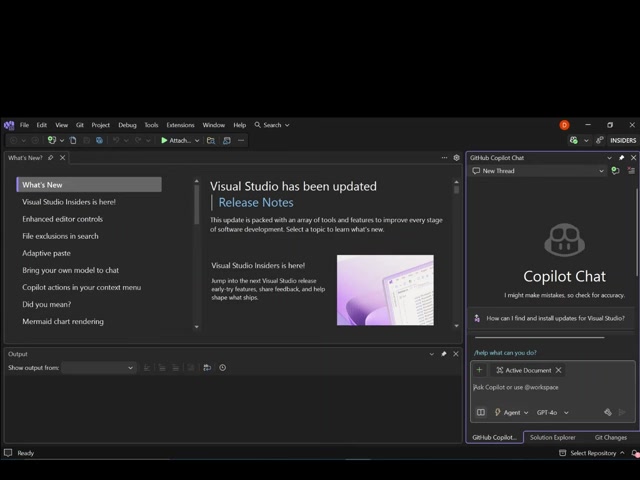The width and height of the screenshot is (640, 480).
Task: Click the Copilot status badge icon in the toolbar
Action: point(573,140)
